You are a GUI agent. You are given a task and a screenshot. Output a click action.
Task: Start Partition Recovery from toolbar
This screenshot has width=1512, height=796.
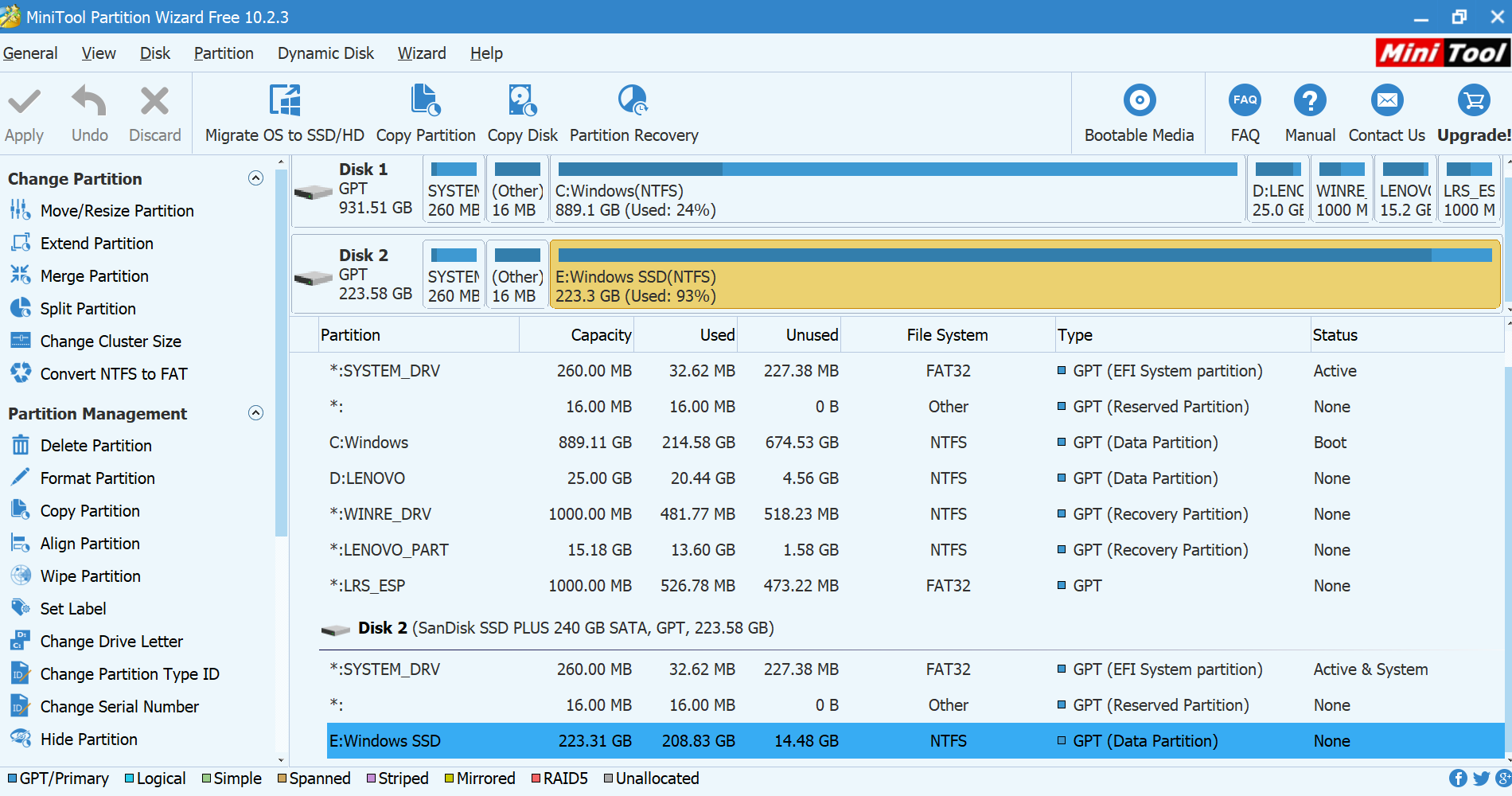coord(634,114)
